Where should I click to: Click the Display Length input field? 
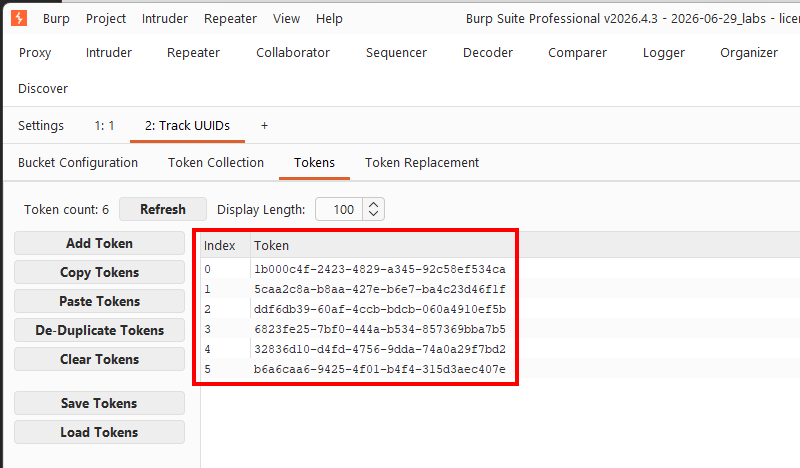(x=339, y=209)
